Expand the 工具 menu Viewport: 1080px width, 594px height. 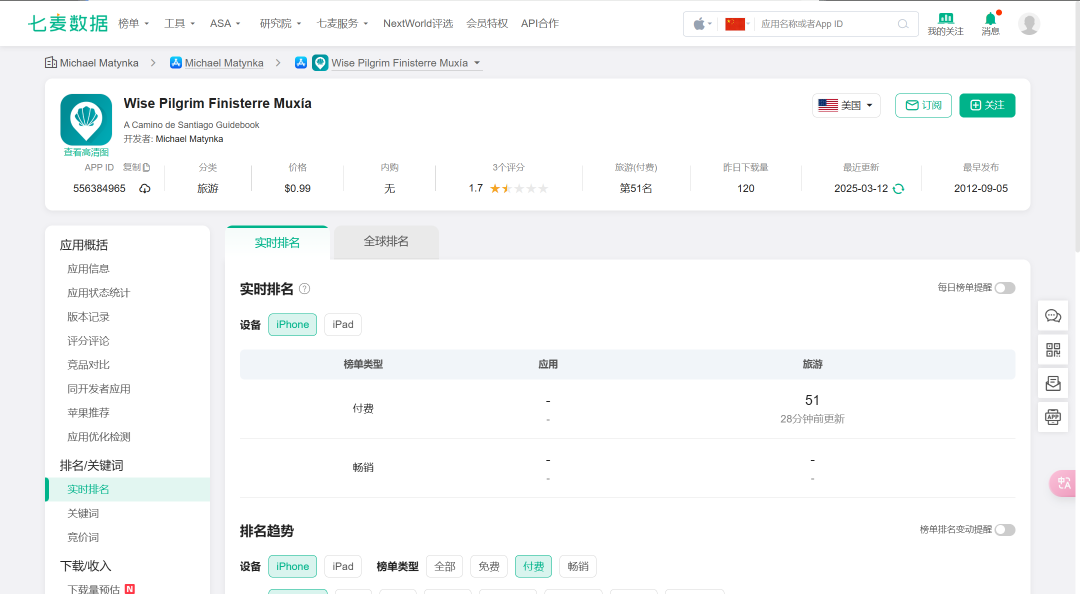point(180,23)
